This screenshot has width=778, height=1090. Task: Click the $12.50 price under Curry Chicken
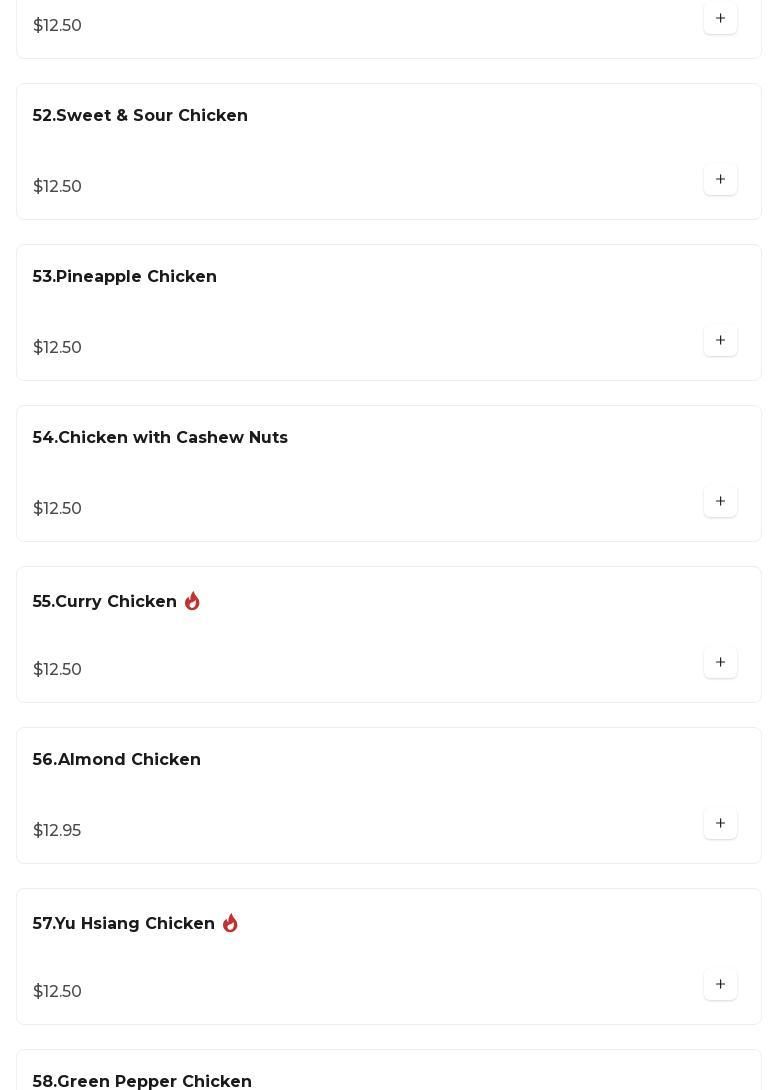click(57, 670)
